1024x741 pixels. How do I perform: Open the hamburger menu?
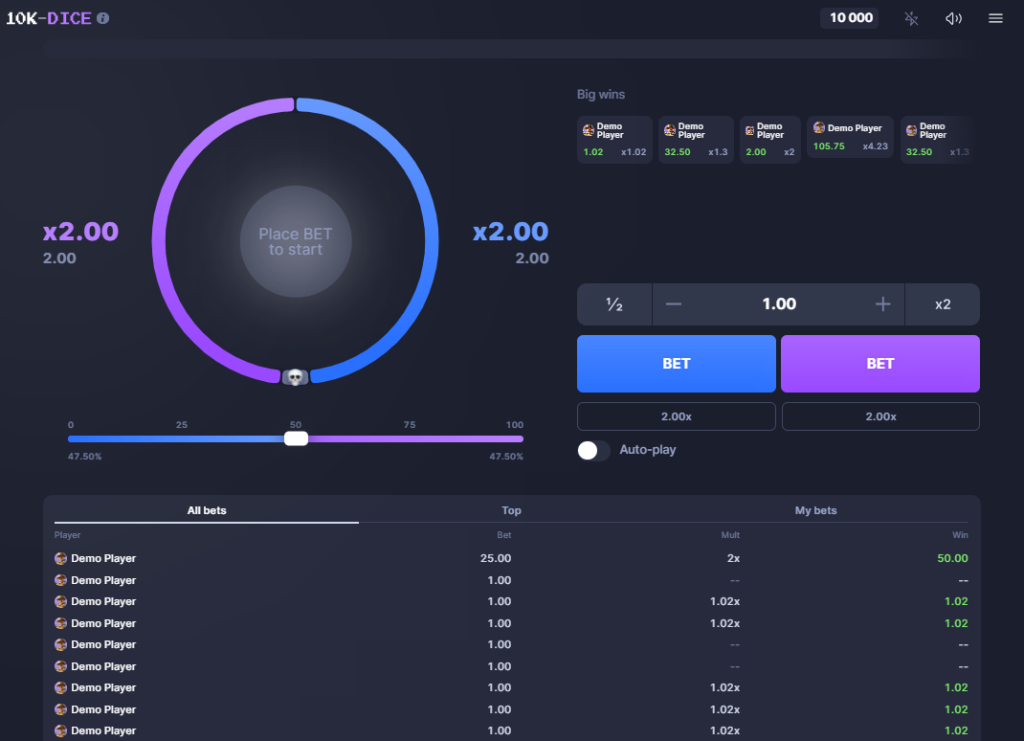pyautogui.click(x=994, y=17)
